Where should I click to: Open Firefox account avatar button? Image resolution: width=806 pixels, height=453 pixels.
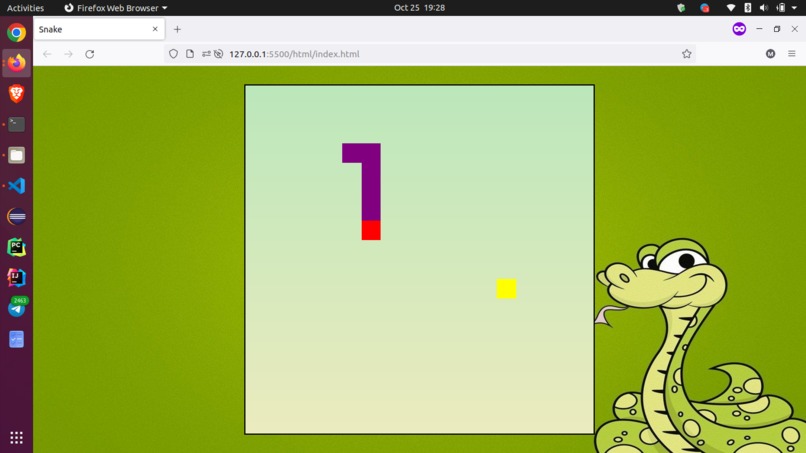tap(770, 54)
